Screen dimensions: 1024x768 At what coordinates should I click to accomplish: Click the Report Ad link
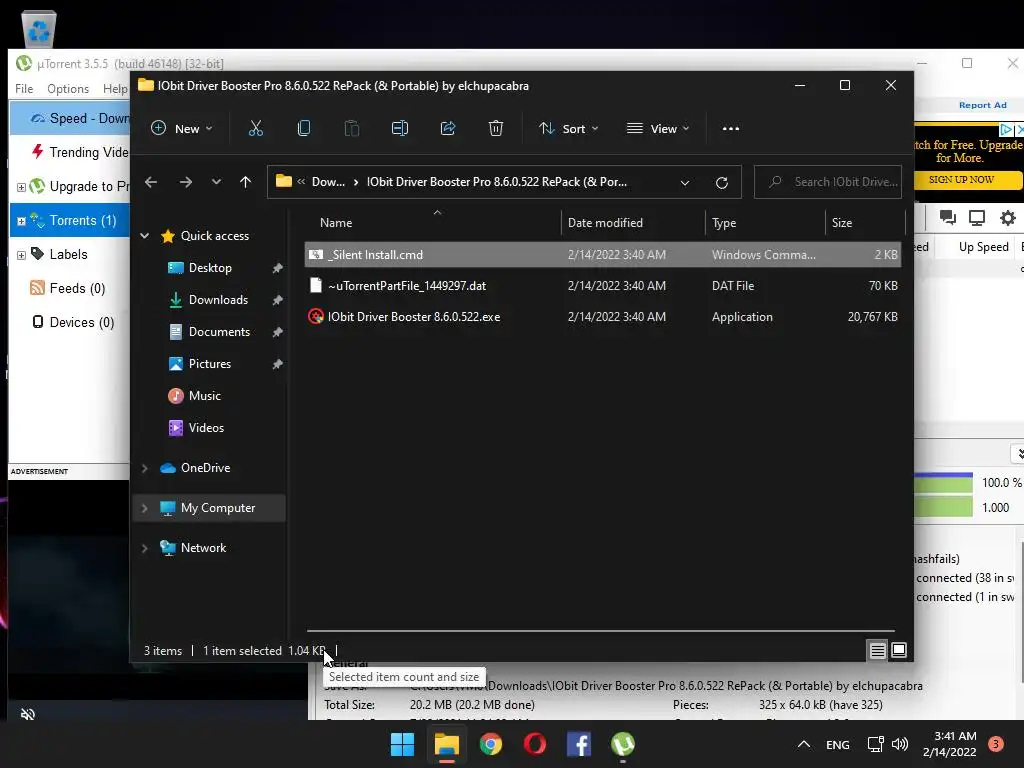click(x=982, y=105)
